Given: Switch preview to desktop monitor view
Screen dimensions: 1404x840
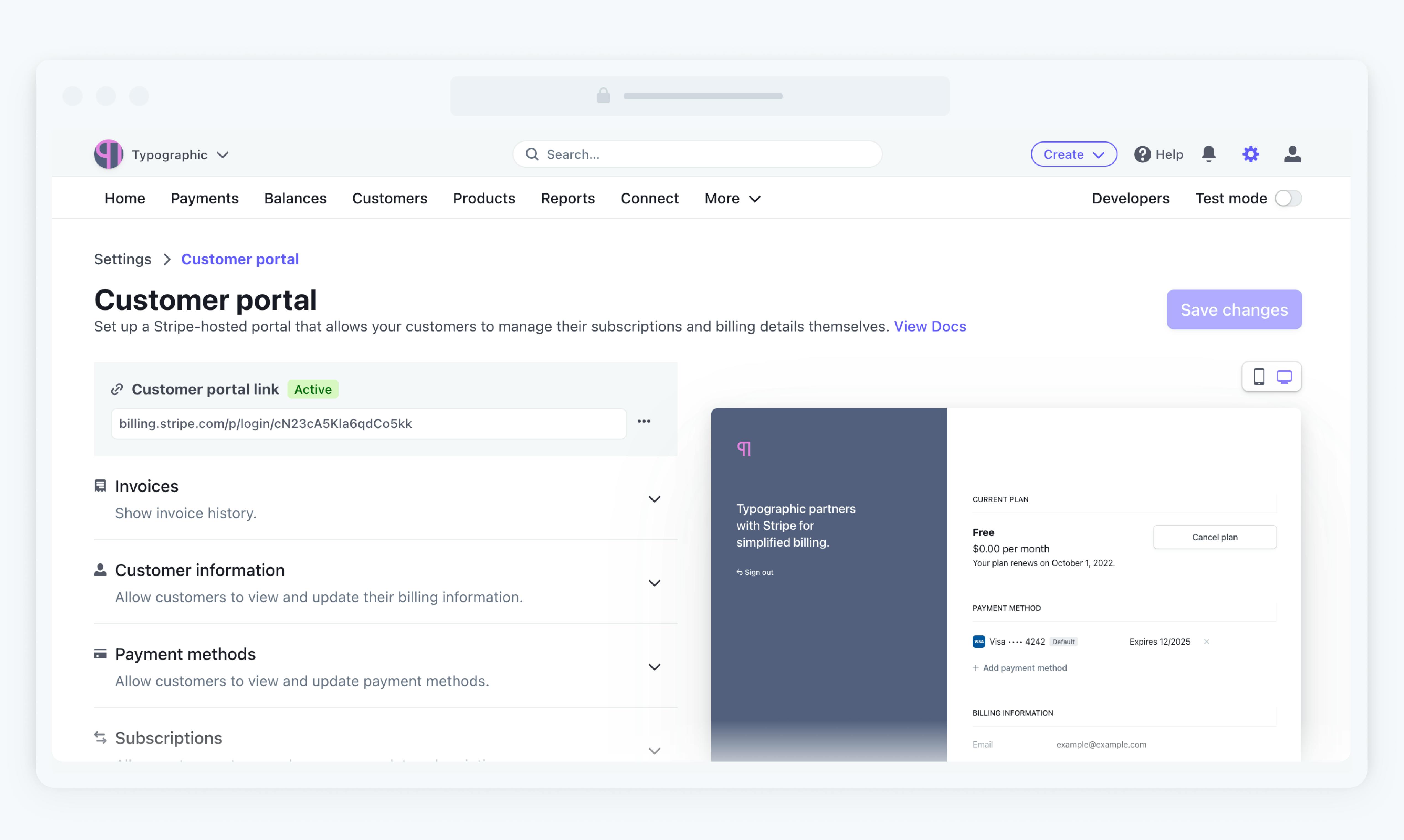Looking at the screenshot, I should (1284, 376).
